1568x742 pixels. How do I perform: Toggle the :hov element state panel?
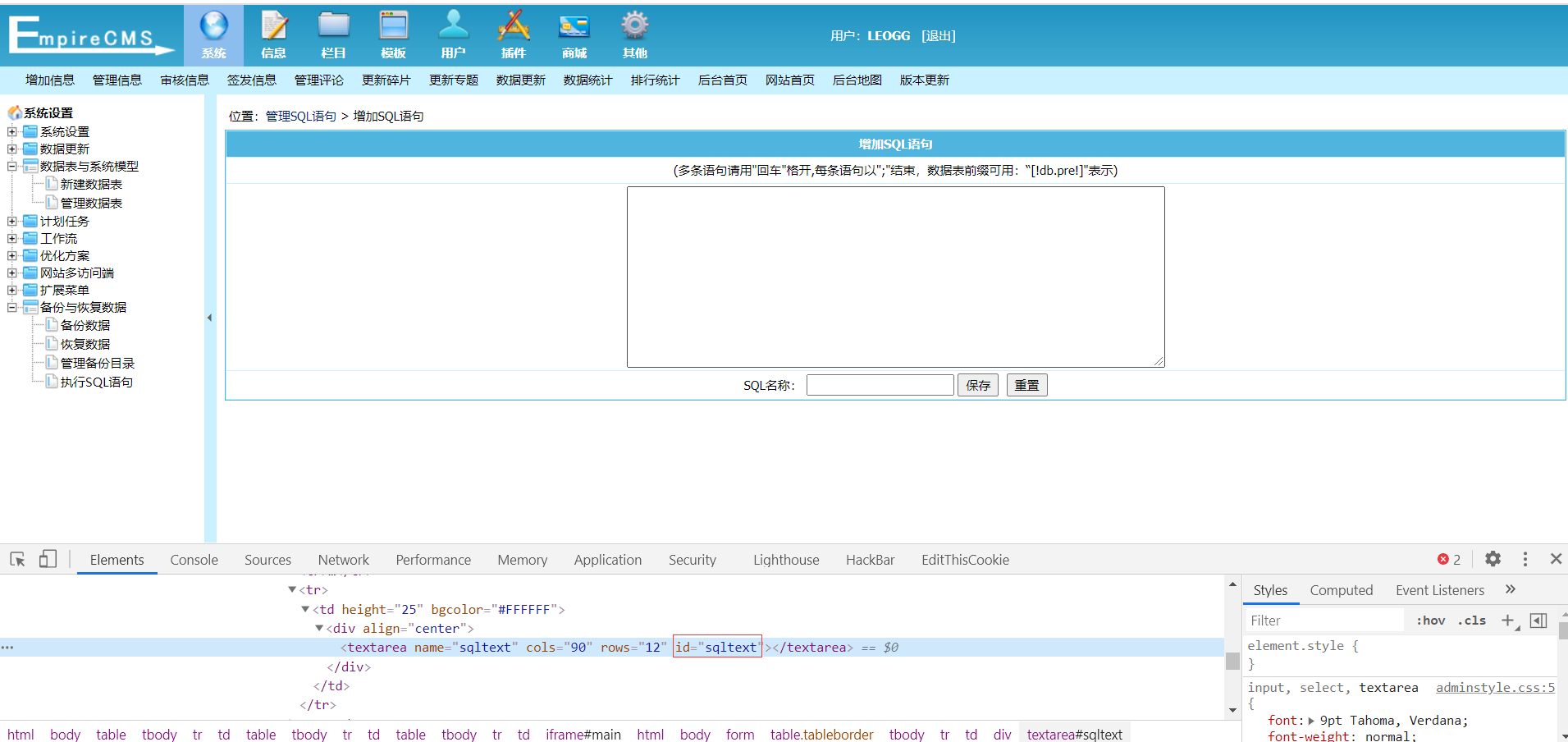coord(1430,621)
